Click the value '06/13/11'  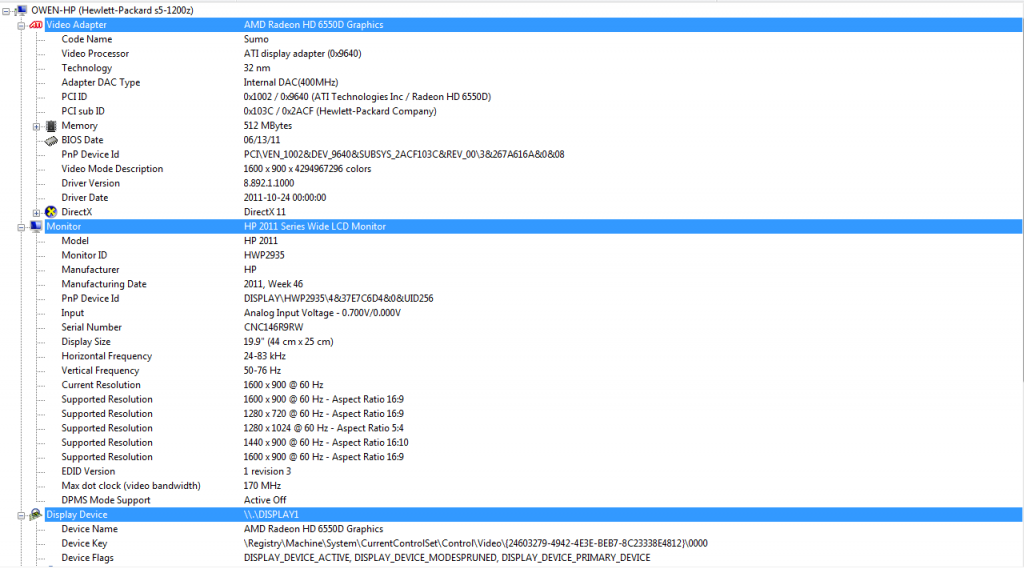(262, 140)
